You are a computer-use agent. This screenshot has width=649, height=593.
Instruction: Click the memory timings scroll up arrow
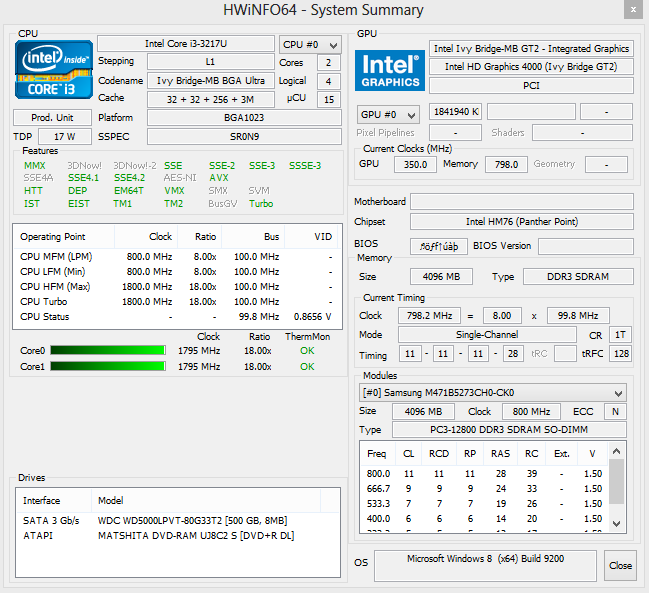pyautogui.click(x=616, y=451)
